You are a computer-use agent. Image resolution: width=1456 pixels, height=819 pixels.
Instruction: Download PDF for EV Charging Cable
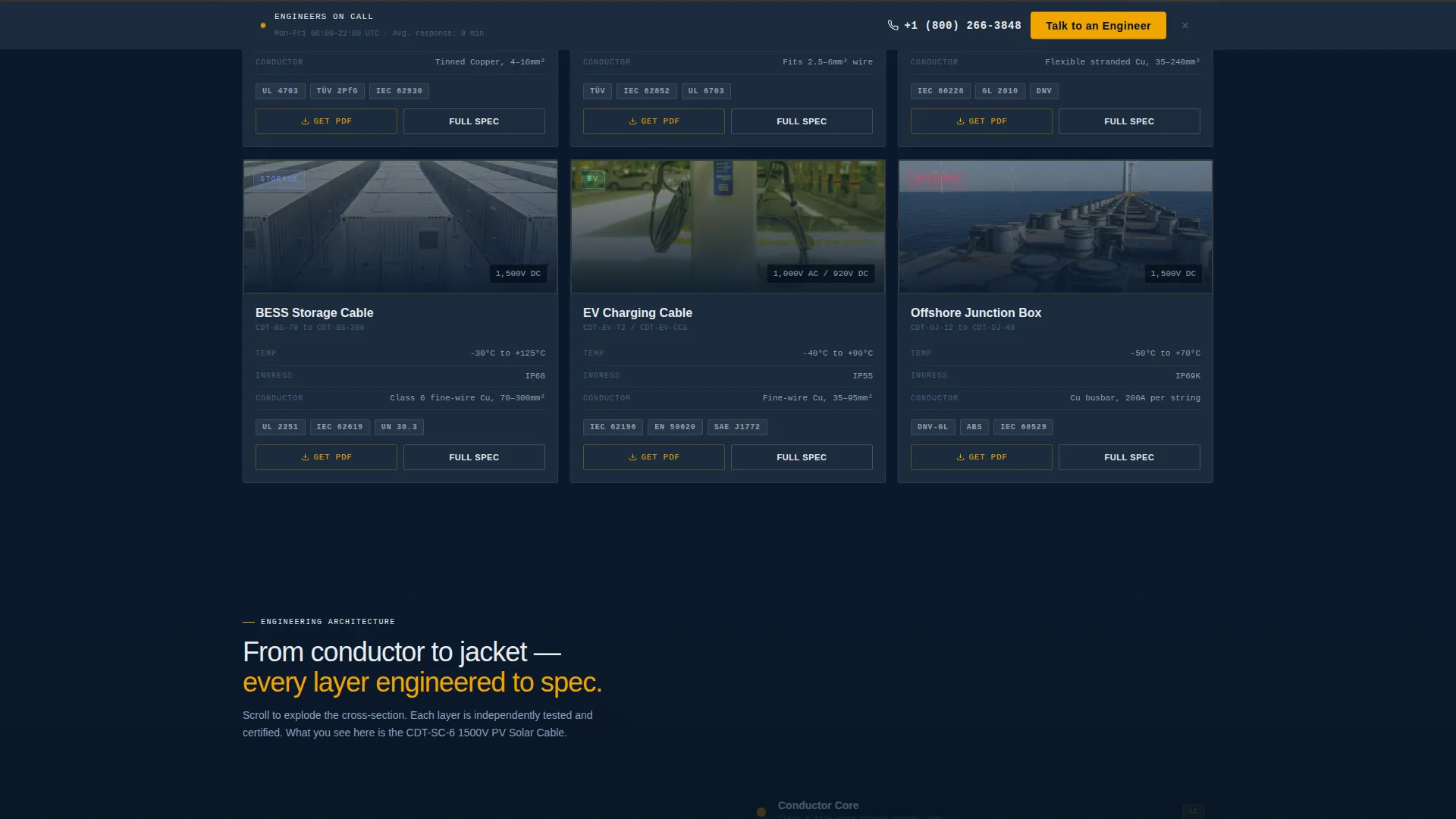coord(654,457)
